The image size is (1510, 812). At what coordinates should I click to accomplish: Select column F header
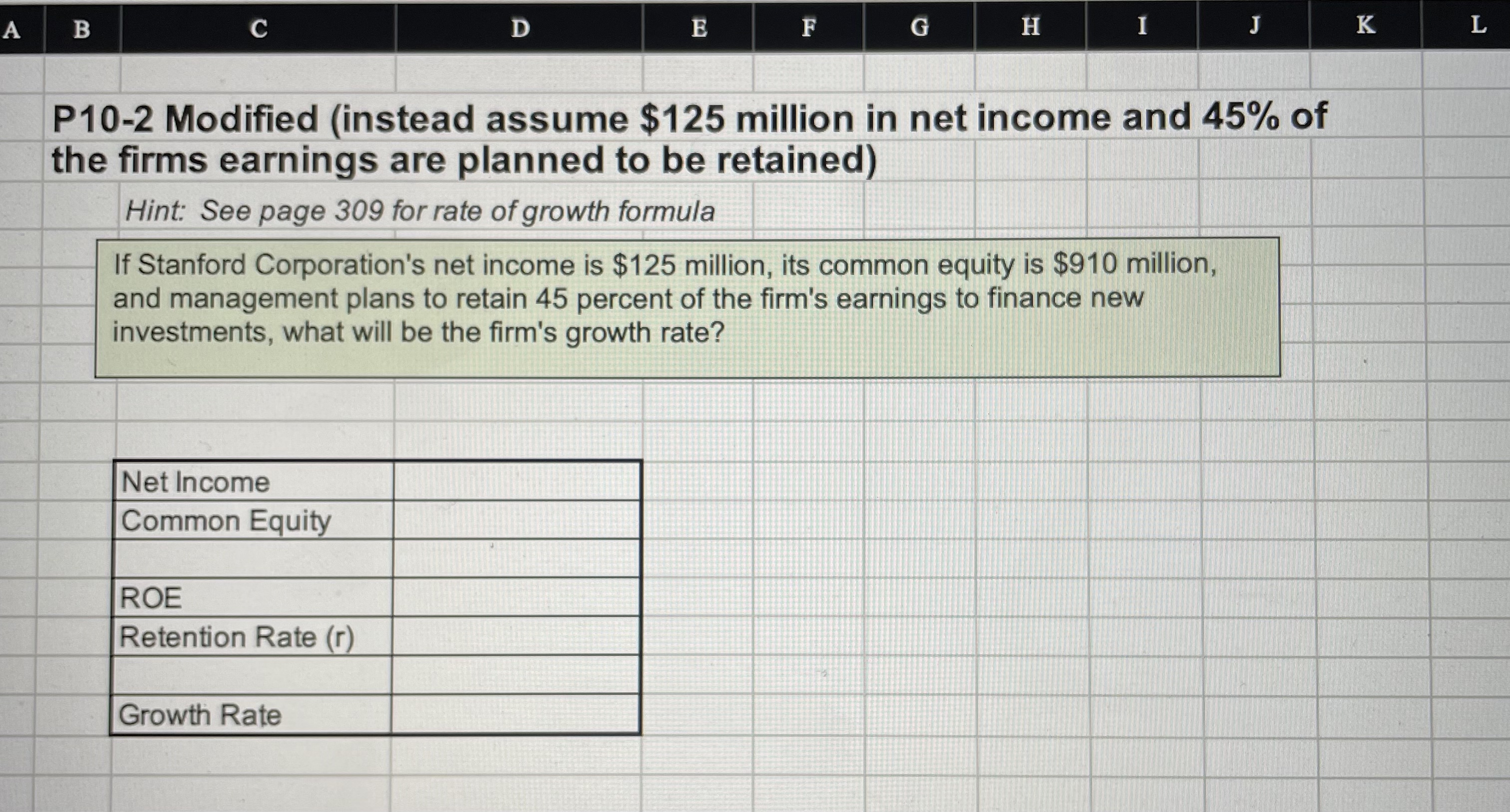click(x=808, y=27)
